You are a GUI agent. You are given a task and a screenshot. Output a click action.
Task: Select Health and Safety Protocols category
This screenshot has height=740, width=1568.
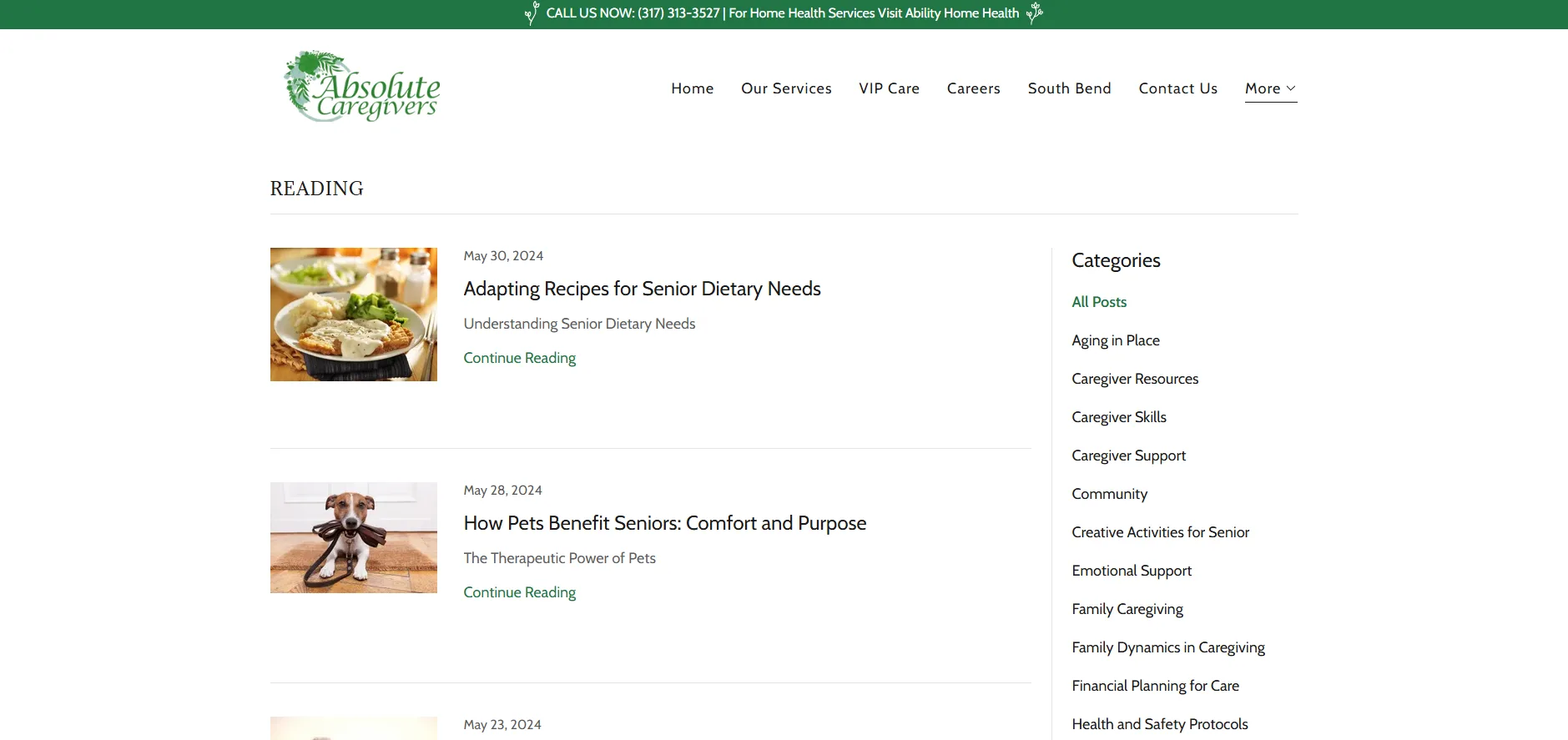(x=1160, y=724)
